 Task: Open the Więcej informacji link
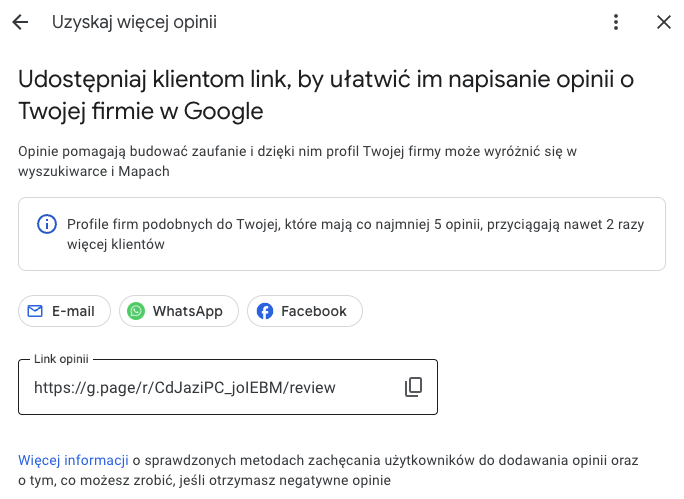(73, 460)
